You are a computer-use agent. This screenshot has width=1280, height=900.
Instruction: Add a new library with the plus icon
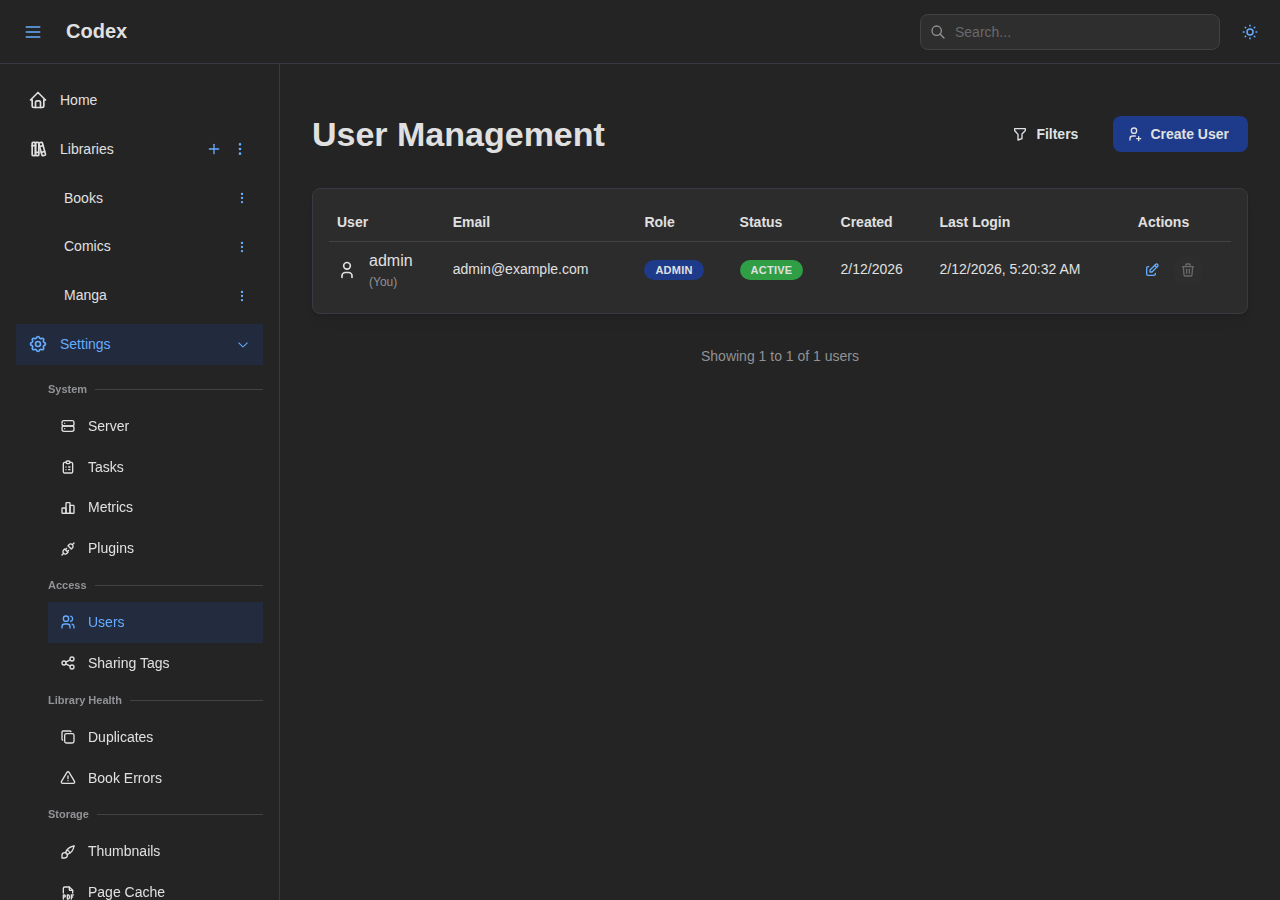pos(214,149)
